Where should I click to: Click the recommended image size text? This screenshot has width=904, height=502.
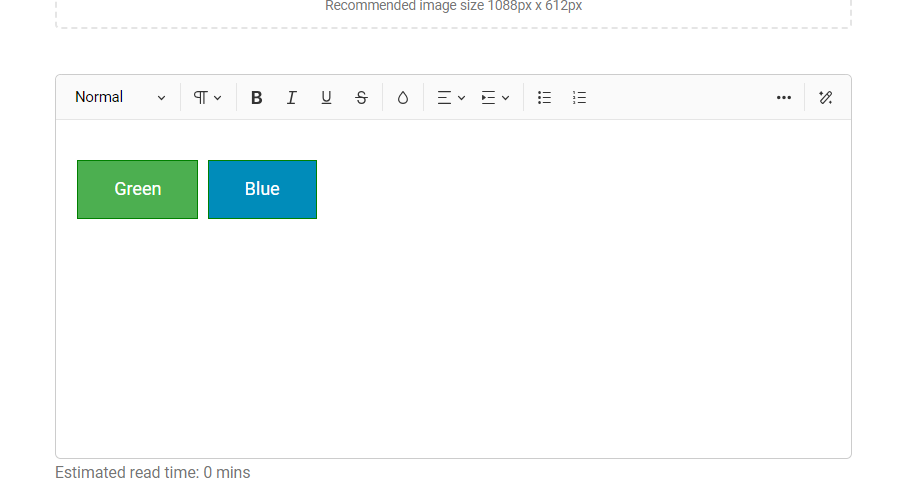[x=453, y=6]
